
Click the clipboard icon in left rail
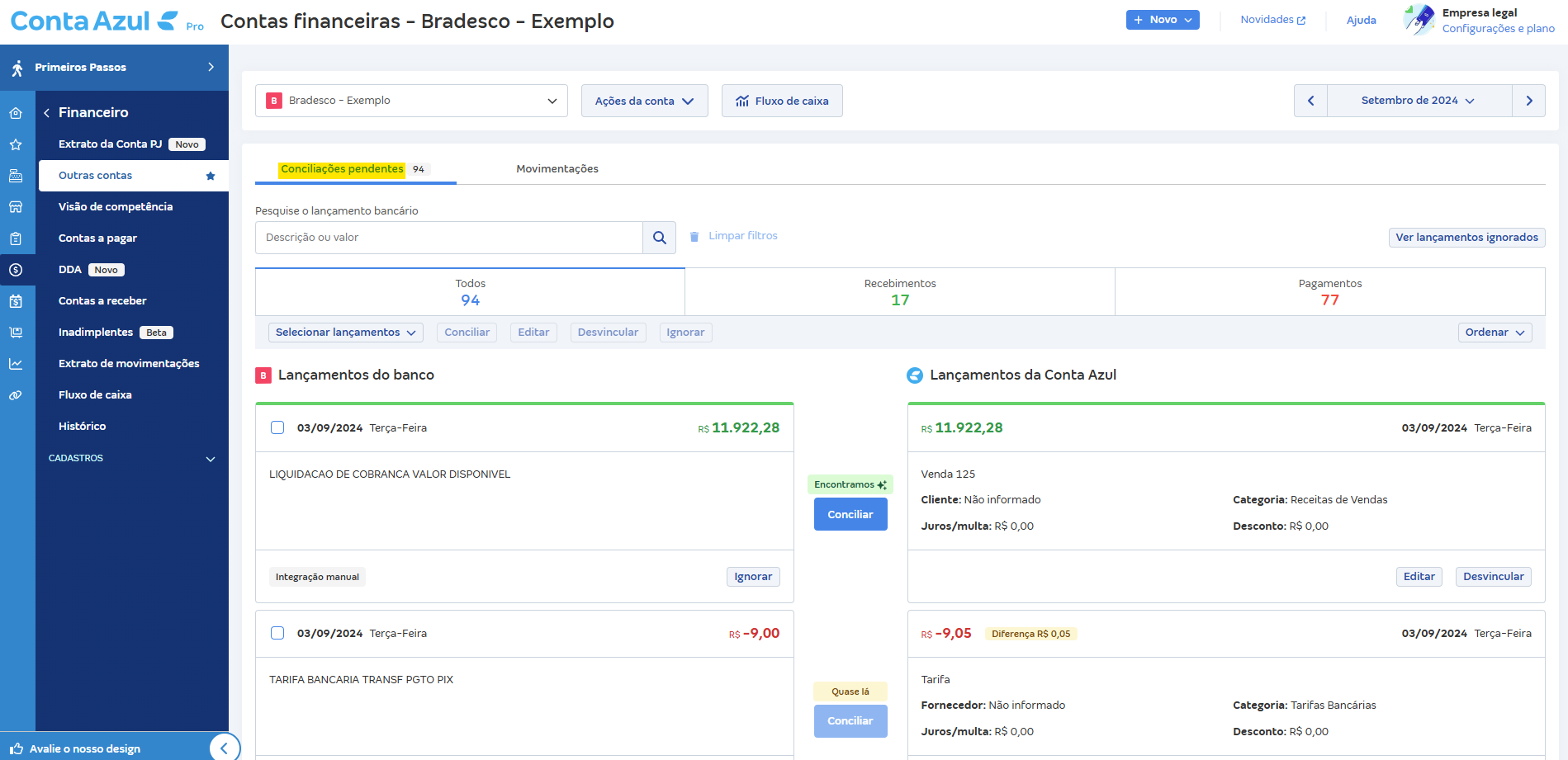click(16, 238)
